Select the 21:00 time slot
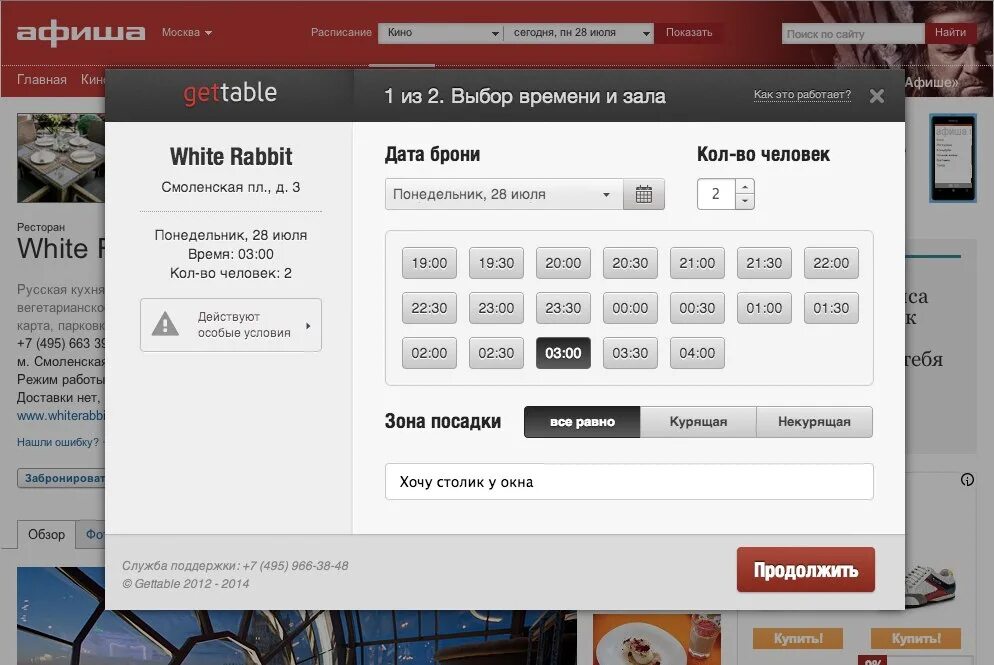This screenshot has width=994, height=665. [x=697, y=263]
